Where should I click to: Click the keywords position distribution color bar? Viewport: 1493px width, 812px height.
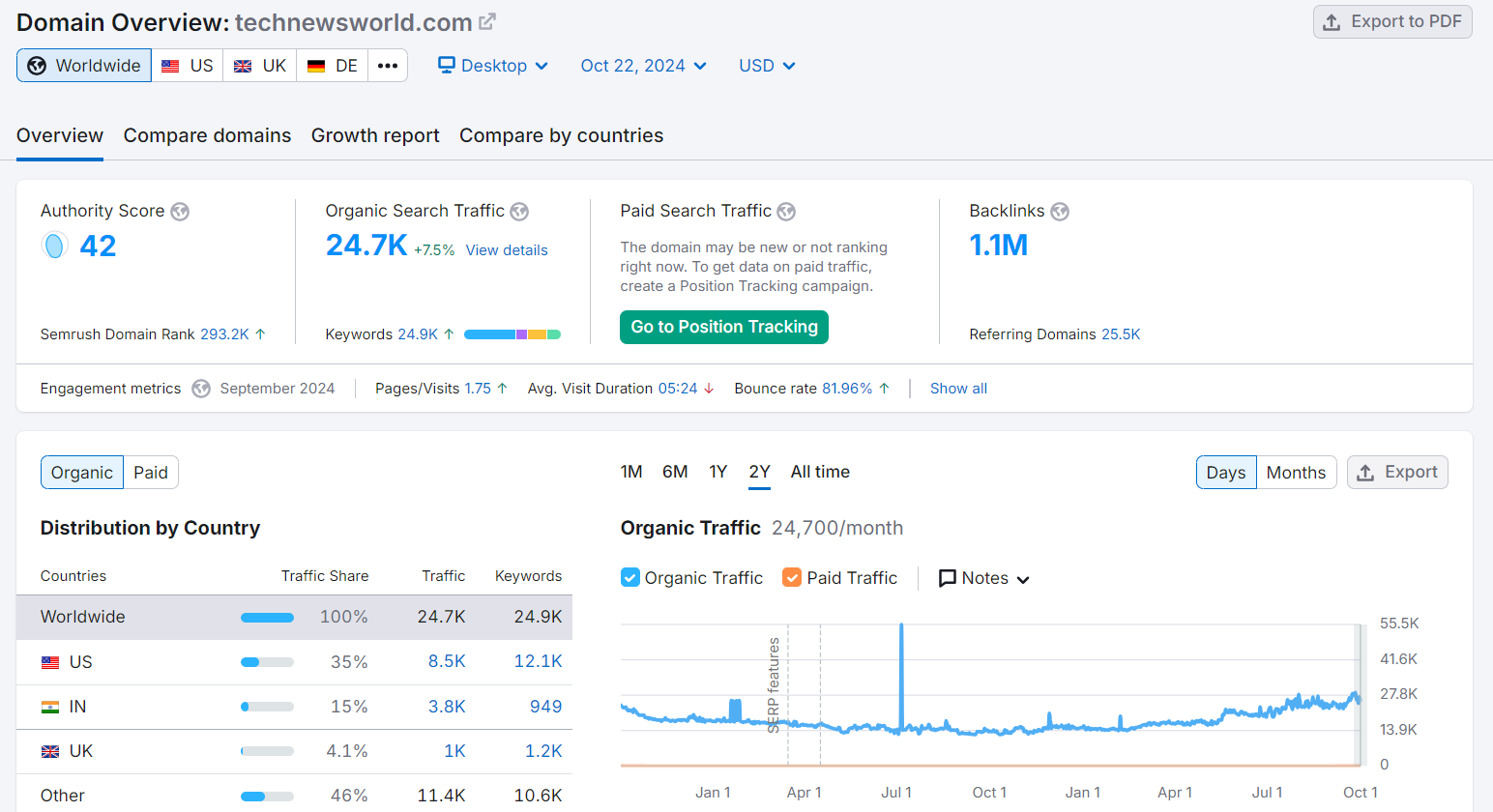point(512,334)
